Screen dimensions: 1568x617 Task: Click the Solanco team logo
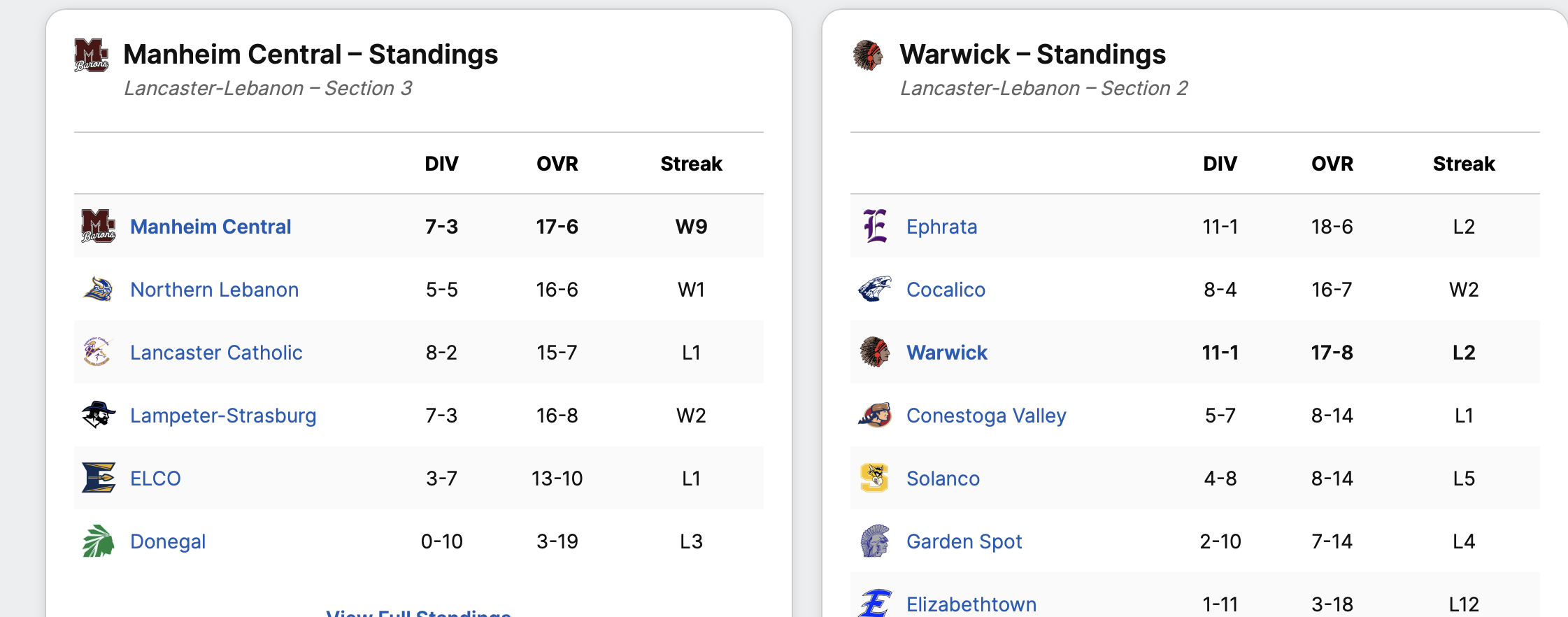[x=874, y=478]
